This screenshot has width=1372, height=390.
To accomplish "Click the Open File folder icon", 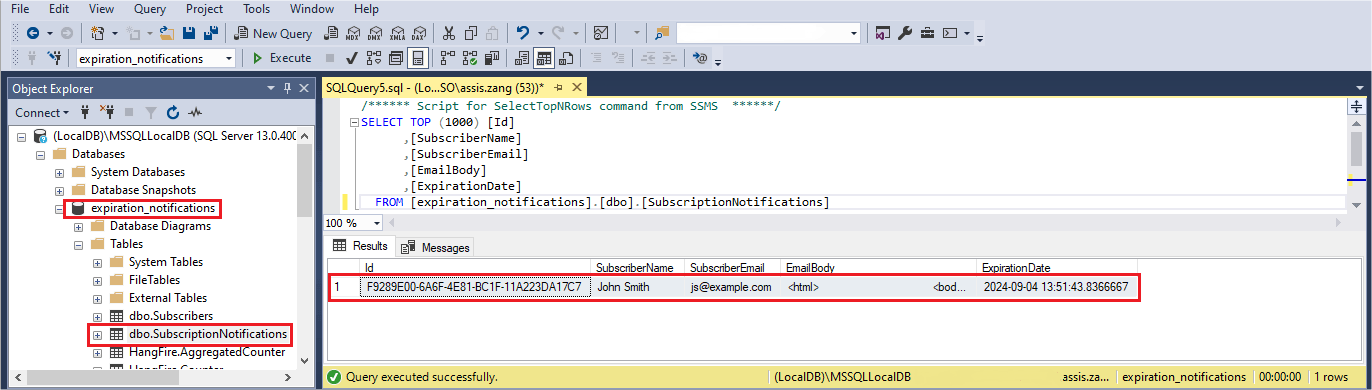I will 167,33.
